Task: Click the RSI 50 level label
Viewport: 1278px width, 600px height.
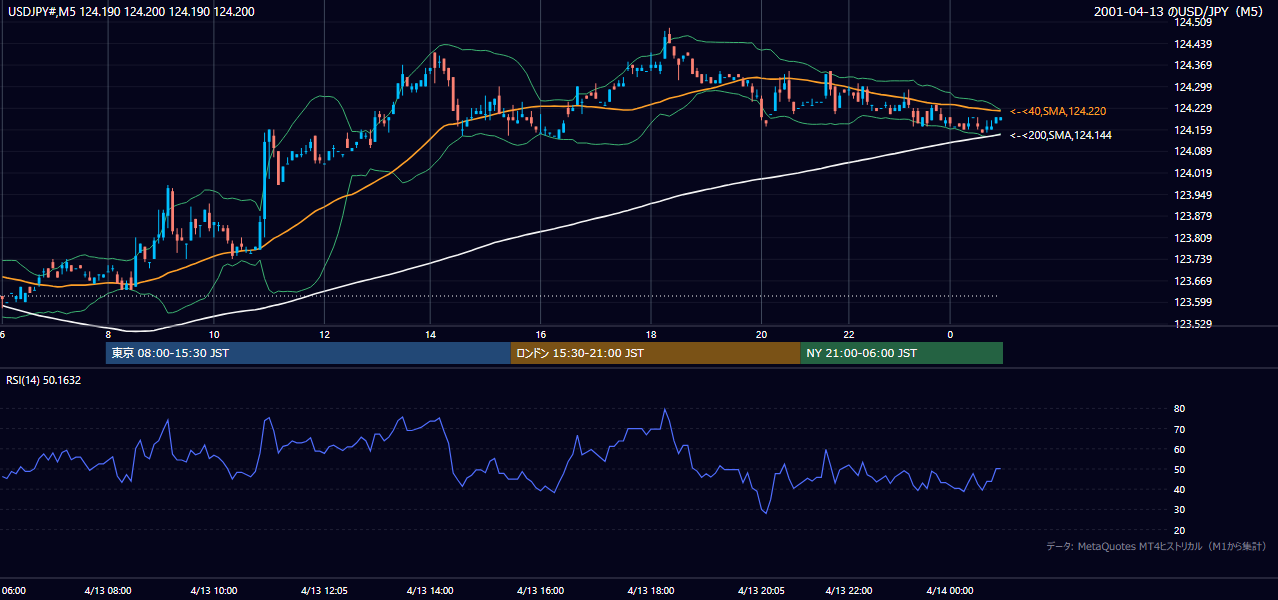Action: coord(1179,469)
